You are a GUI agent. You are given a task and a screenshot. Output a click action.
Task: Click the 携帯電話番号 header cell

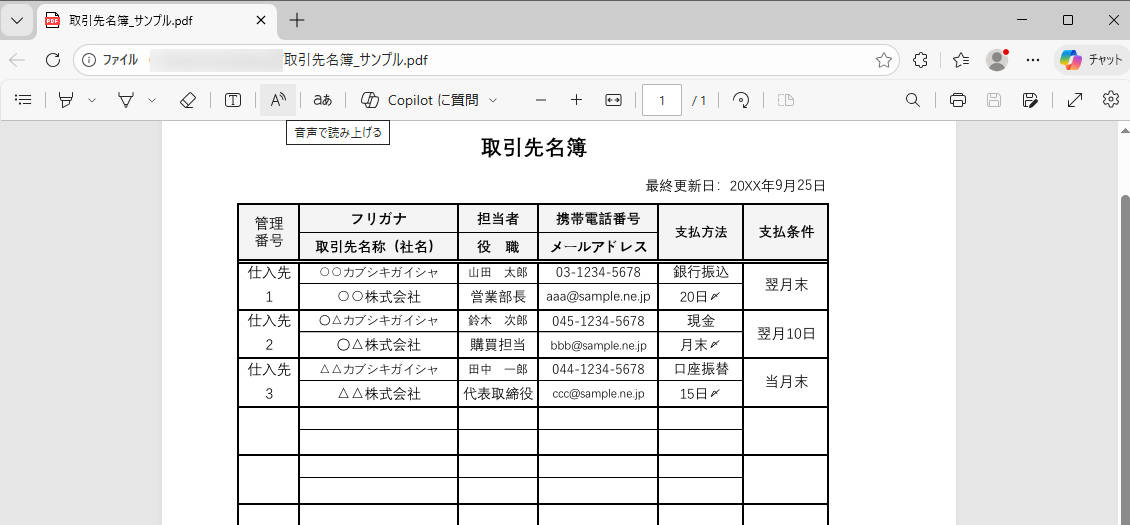pyautogui.click(x=598, y=219)
